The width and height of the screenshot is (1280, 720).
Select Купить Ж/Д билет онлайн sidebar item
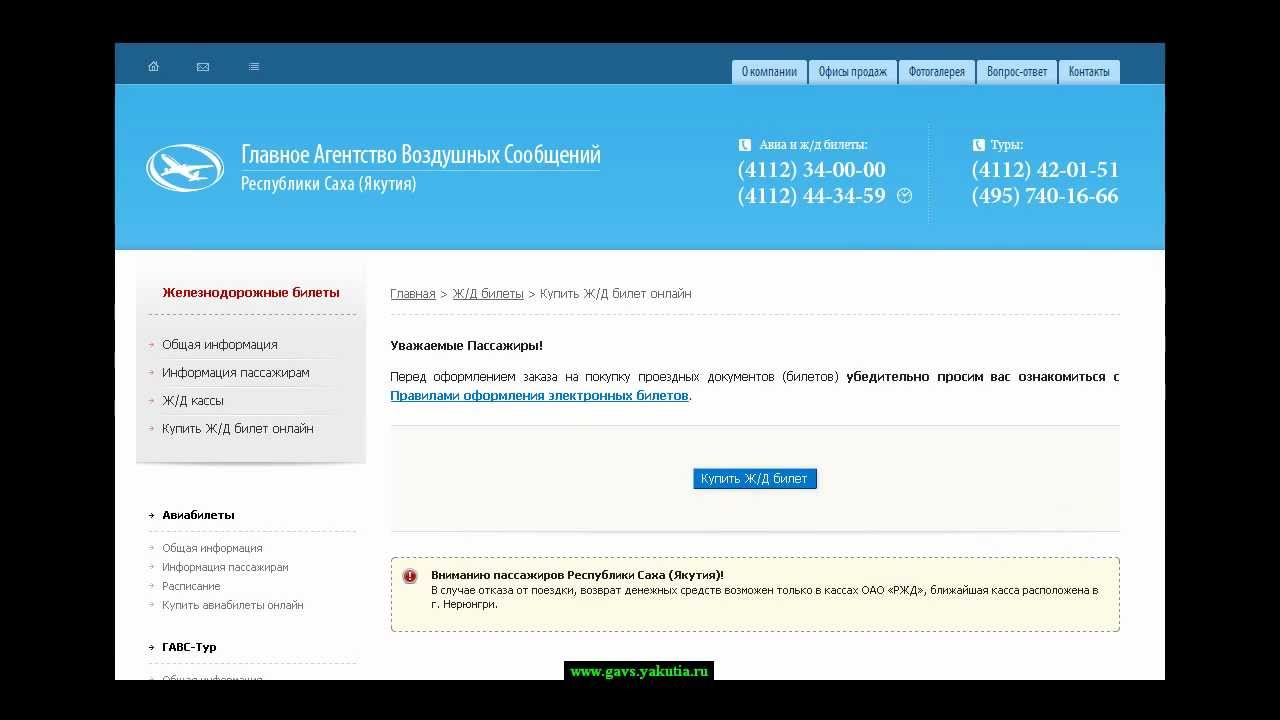pos(238,429)
